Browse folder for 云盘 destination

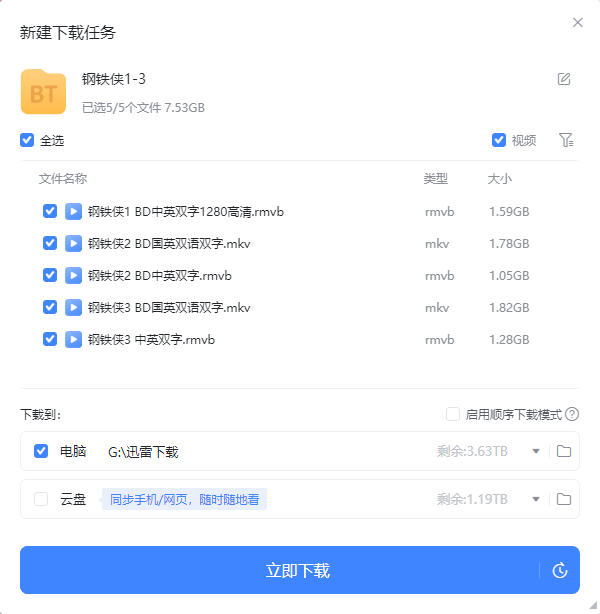pyautogui.click(x=564, y=499)
